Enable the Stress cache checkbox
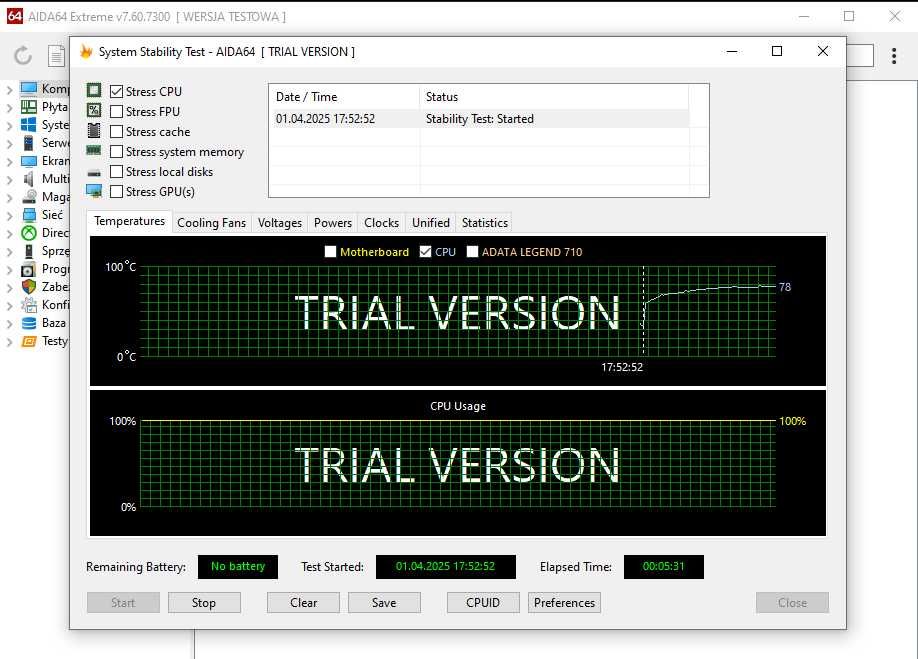 [117, 132]
